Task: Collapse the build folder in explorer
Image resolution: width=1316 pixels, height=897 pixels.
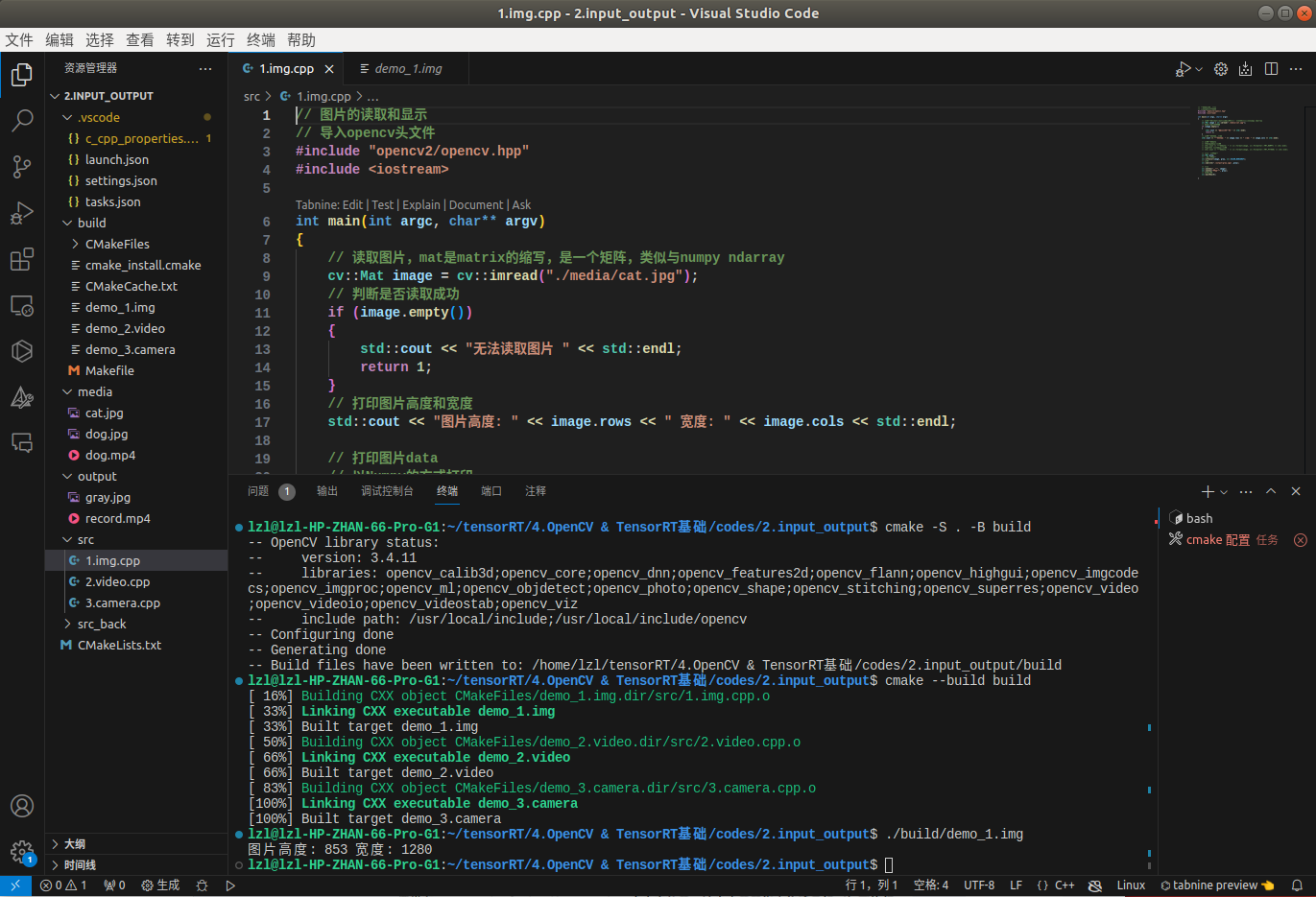Action: click(91, 223)
